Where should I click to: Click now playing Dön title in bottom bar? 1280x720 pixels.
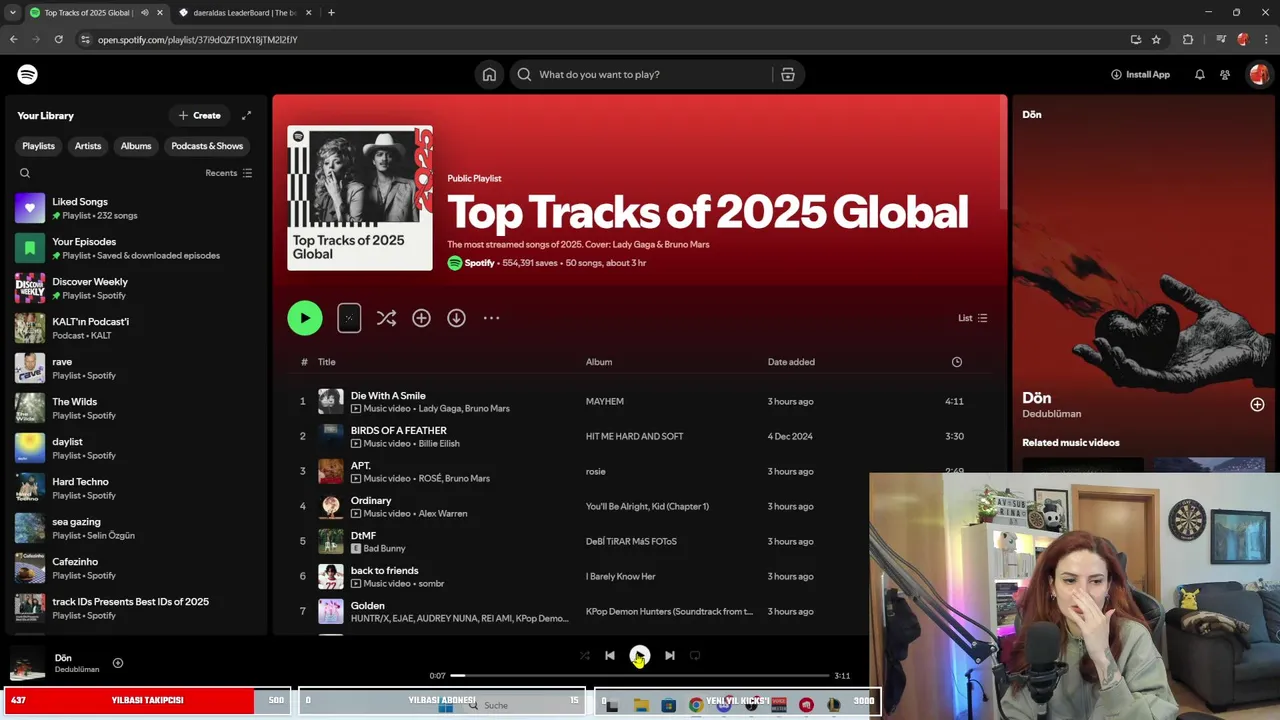(63, 658)
